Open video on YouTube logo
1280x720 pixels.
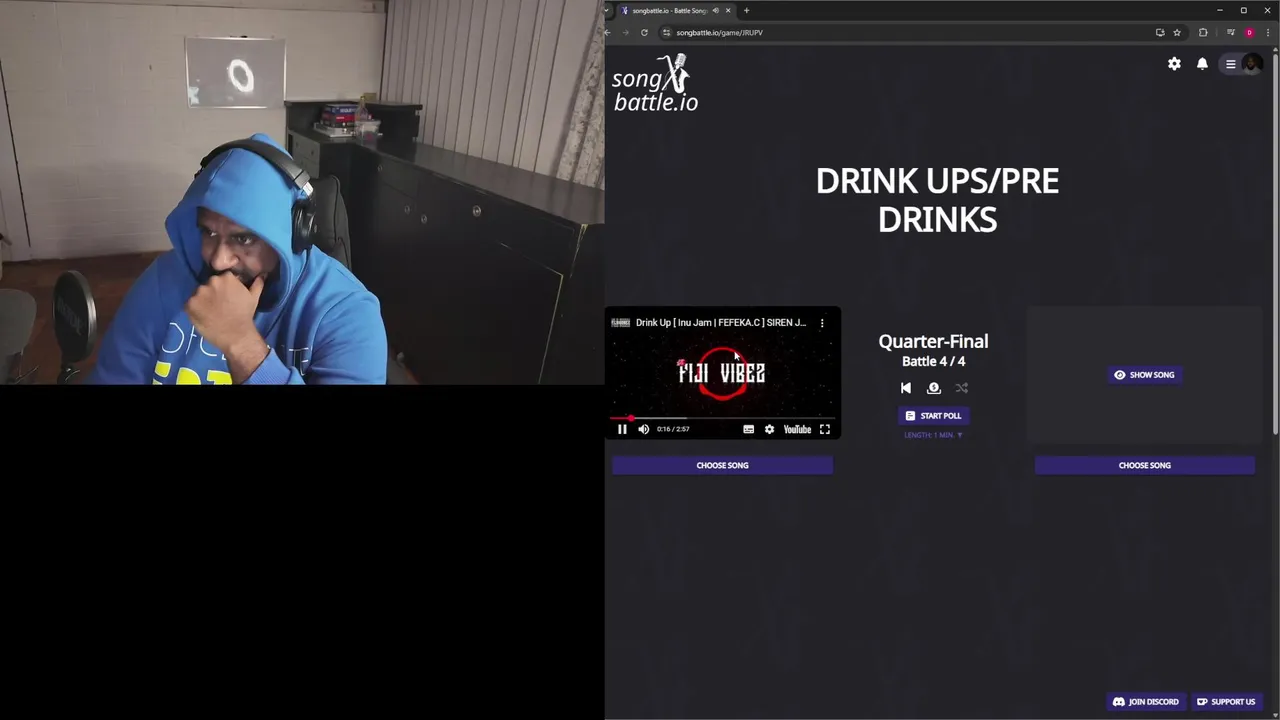(797, 429)
